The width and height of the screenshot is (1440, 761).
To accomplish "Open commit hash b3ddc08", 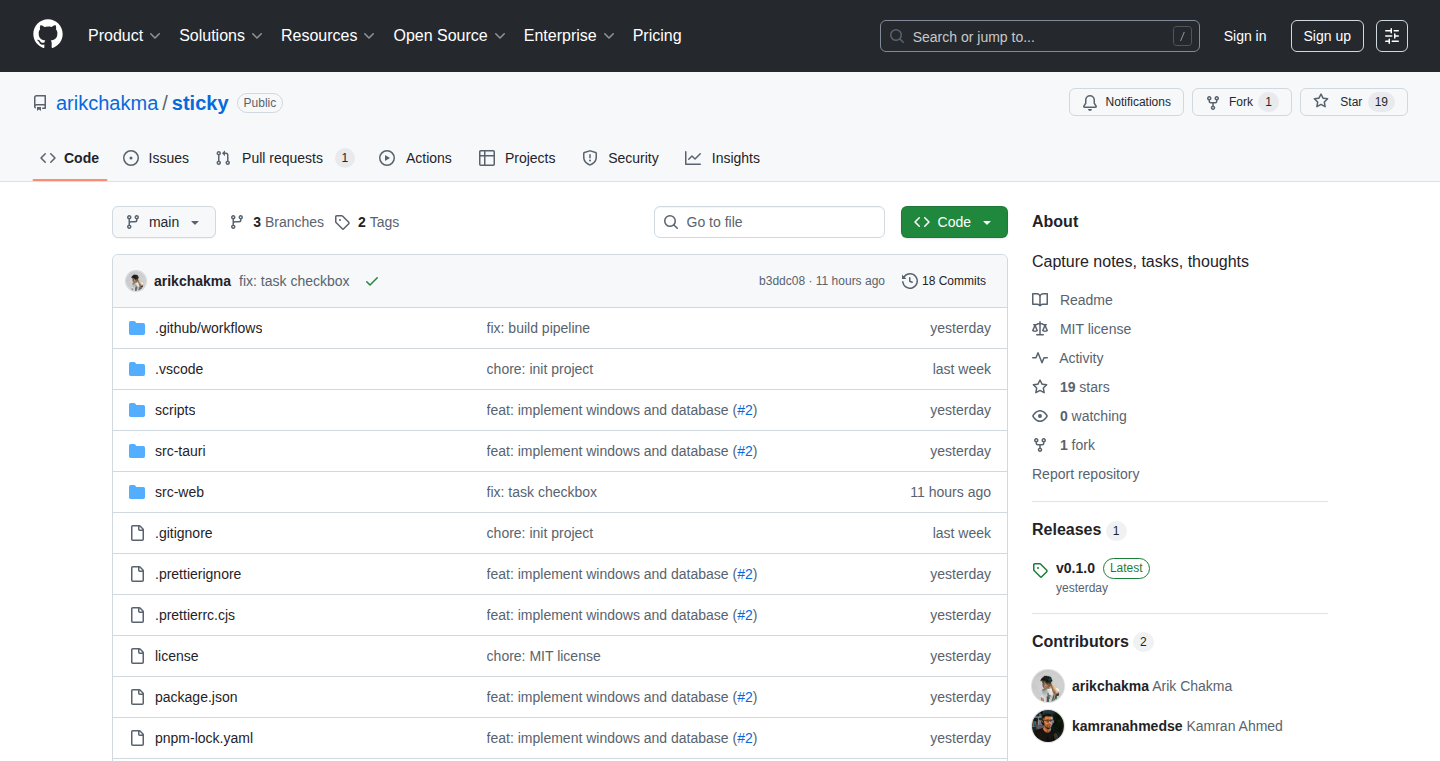I will click(x=782, y=281).
